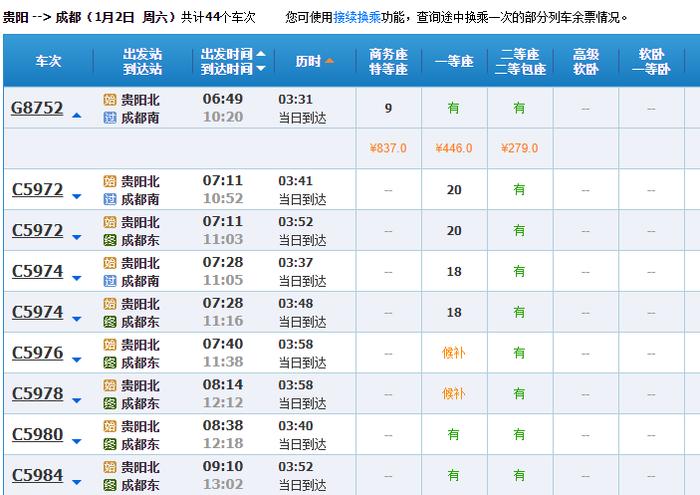This screenshot has height=495, width=700.
Task: Click the up sort arrow next to 出发时间
Action: pyautogui.click(x=261, y=54)
